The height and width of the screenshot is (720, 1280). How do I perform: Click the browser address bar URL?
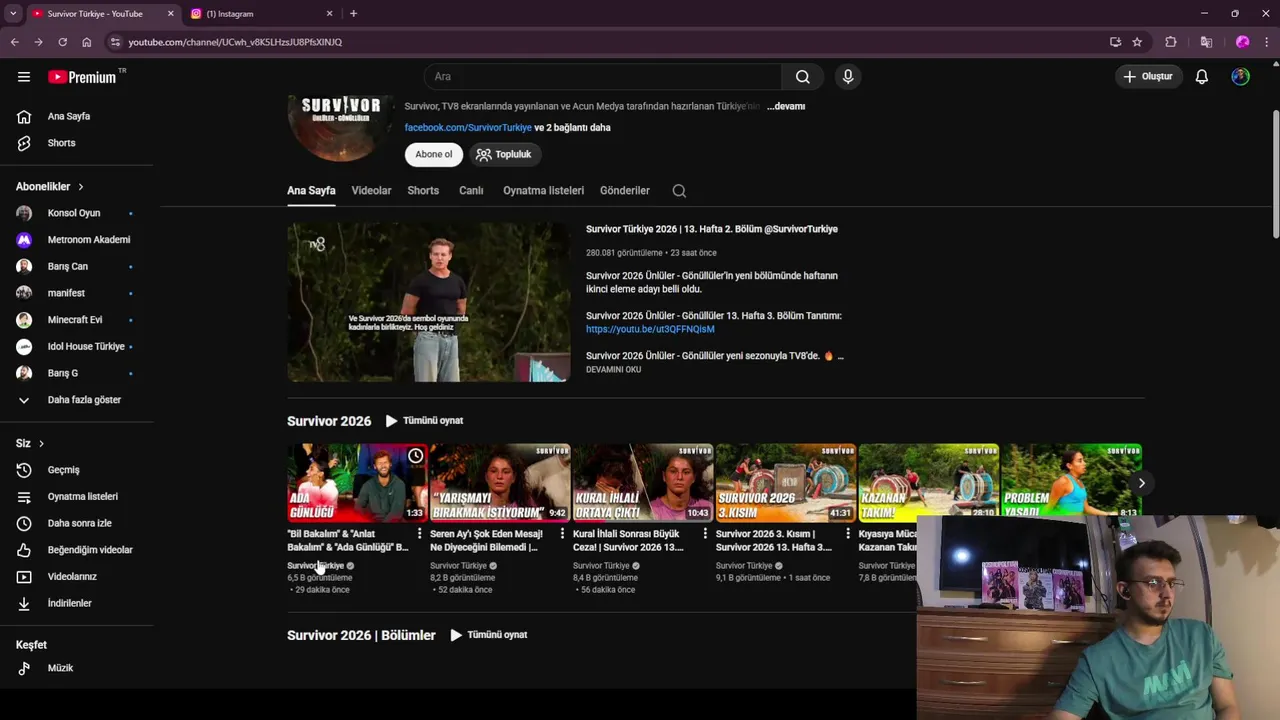[x=235, y=42]
